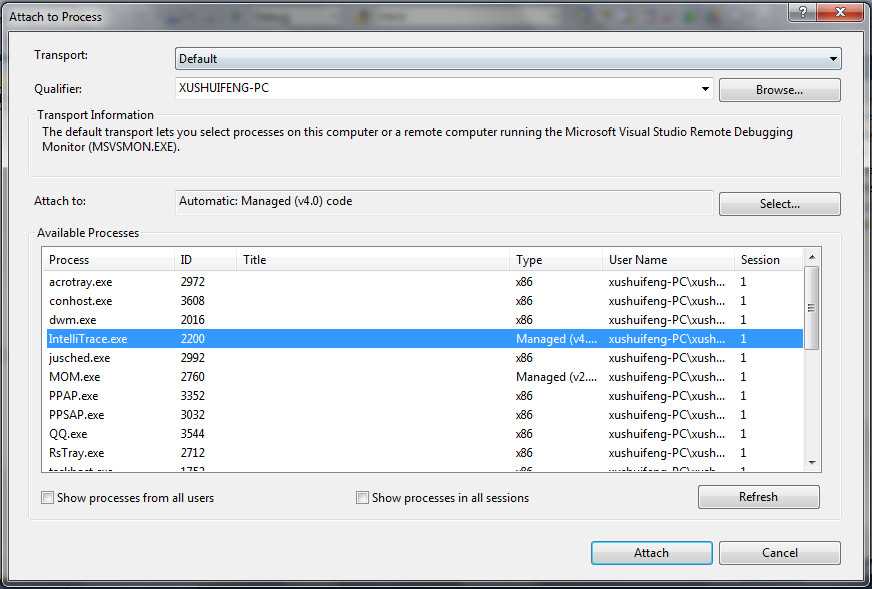Click process ID 3352
The image size is (872, 589).
[x=192, y=395]
